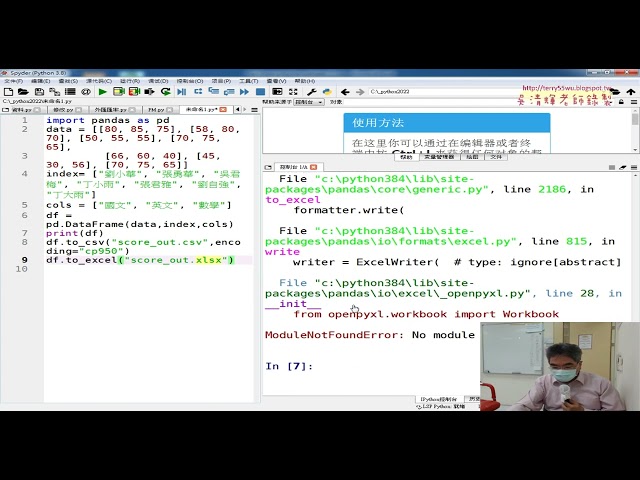Go up to the parent directory arrow
640x480 pixels.
pyautogui.click(x=631, y=92)
